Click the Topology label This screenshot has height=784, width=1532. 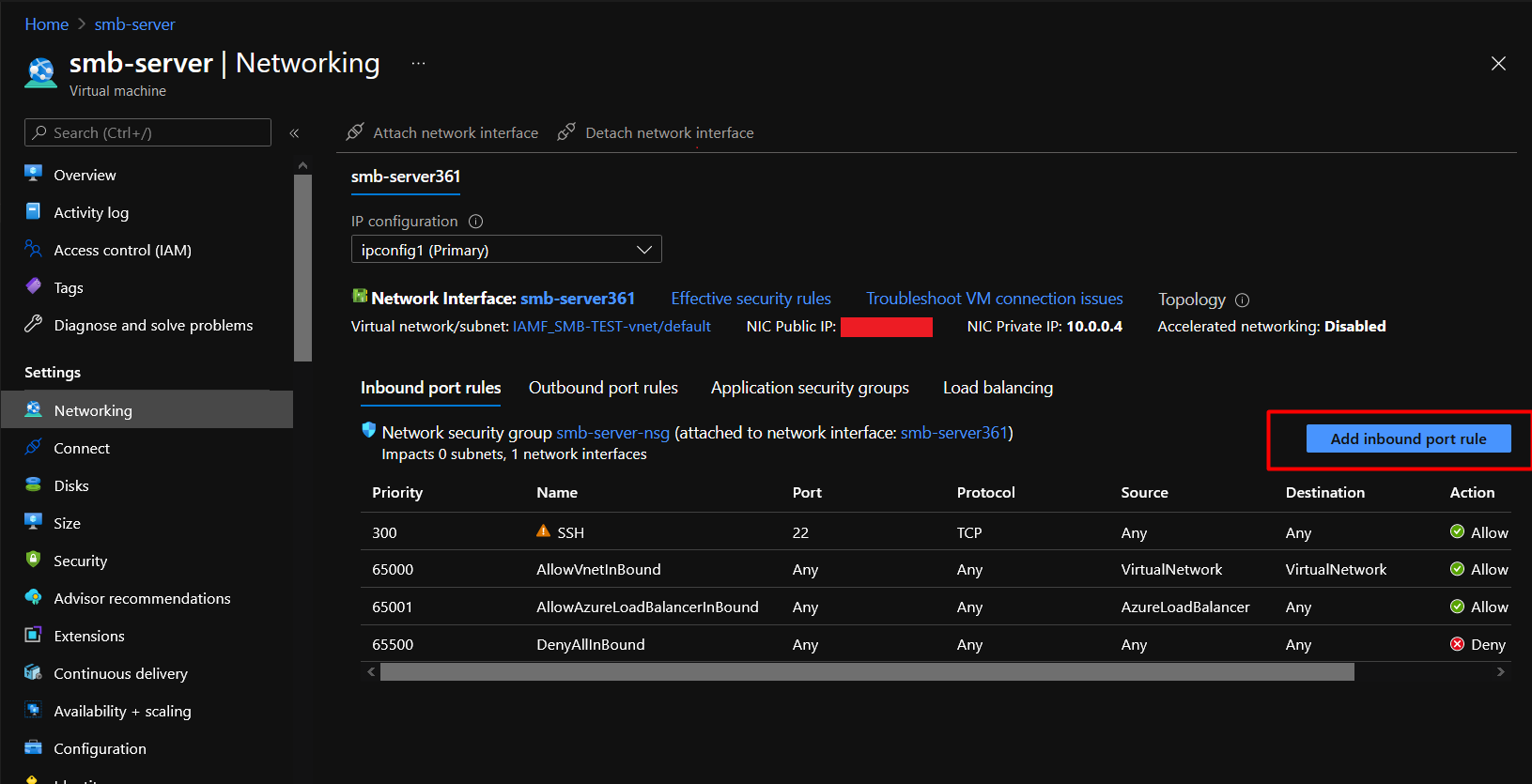1192,300
